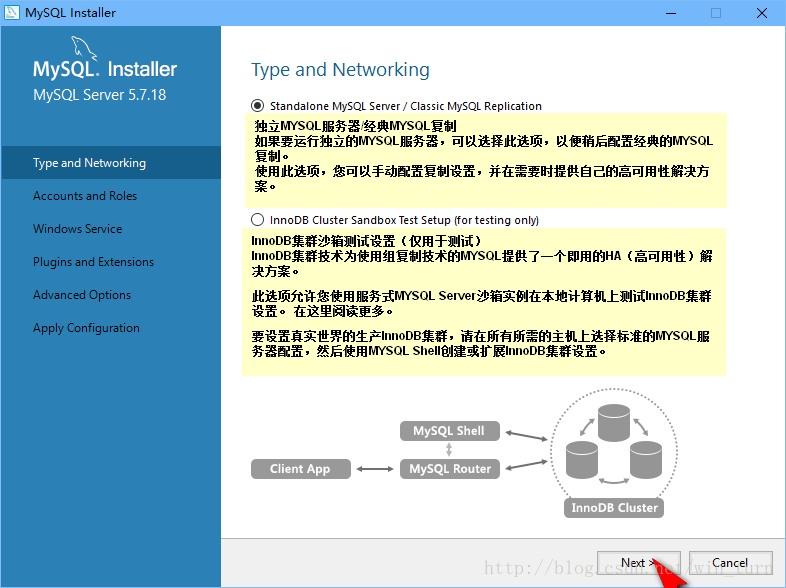
Task: Go to Apply Configuration step
Action: [x=86, y=328]
